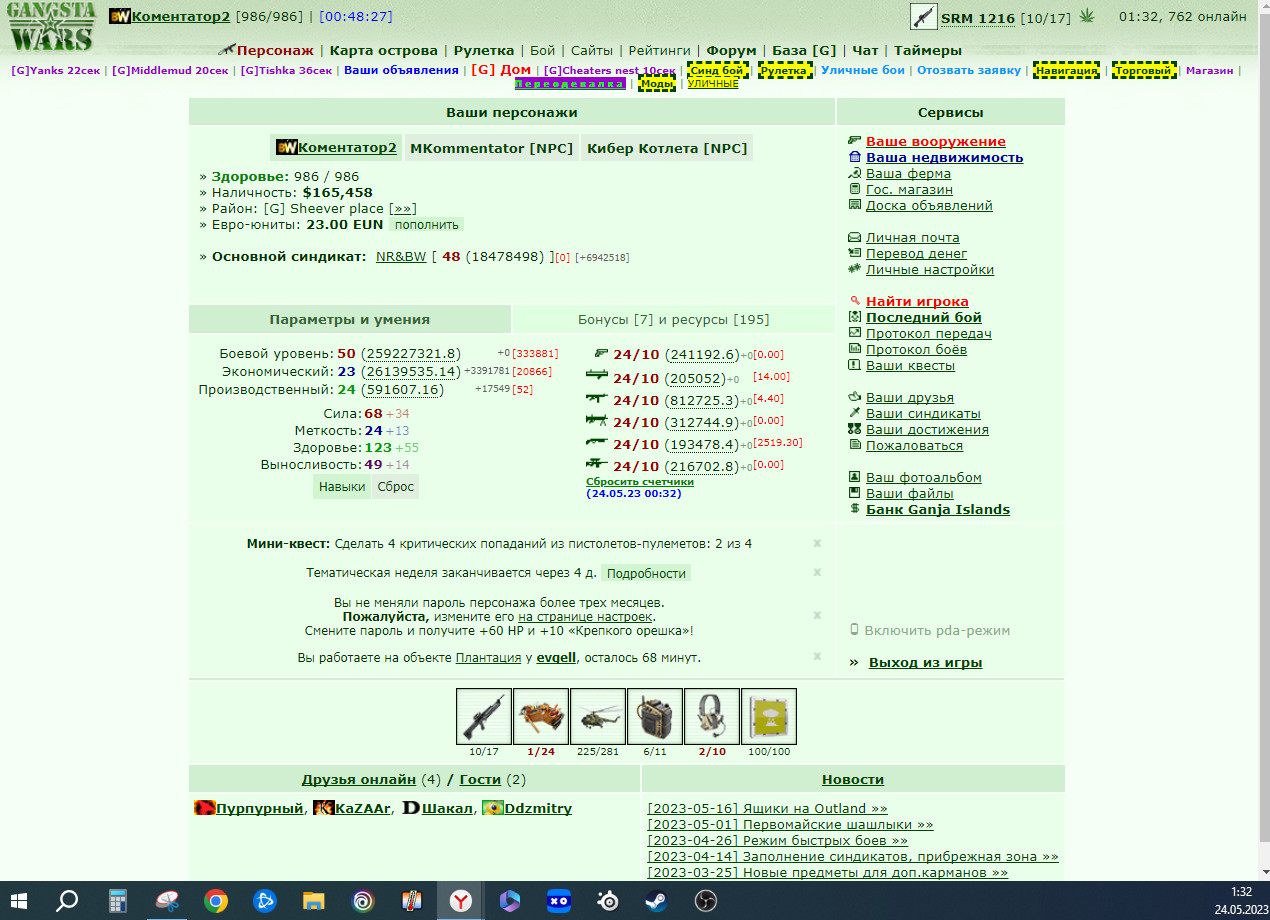Select the Коментатор2 character tab
1270x920 pixels.
pos(336,148)
